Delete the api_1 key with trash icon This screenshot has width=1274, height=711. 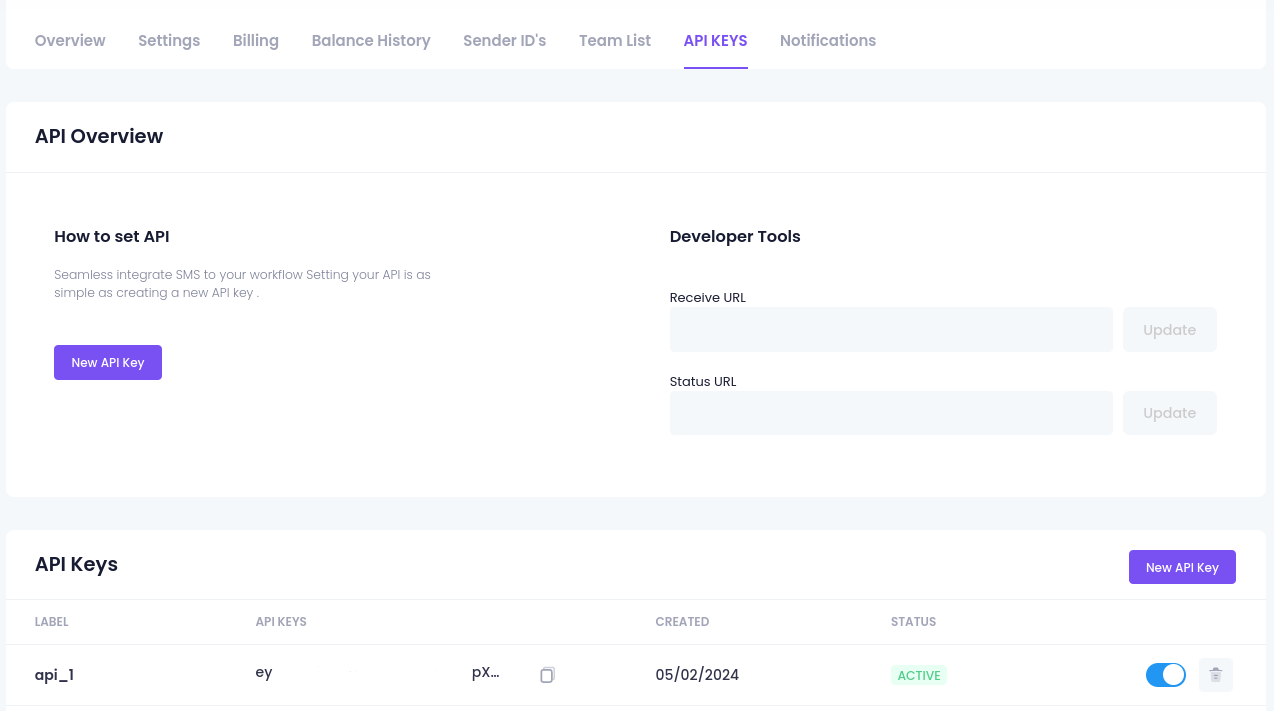1216,675
